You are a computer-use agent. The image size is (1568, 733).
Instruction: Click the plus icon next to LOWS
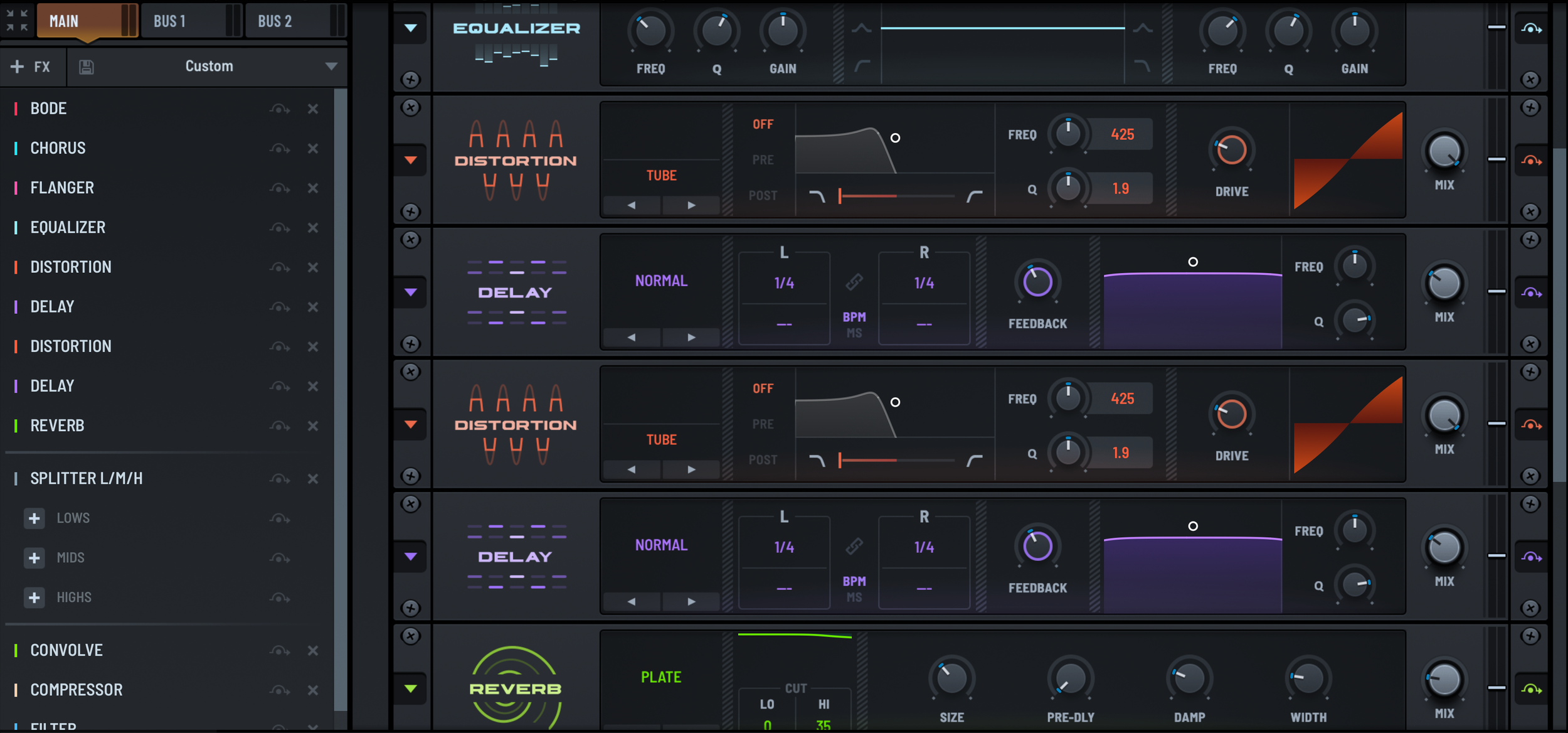click(34, 518)
